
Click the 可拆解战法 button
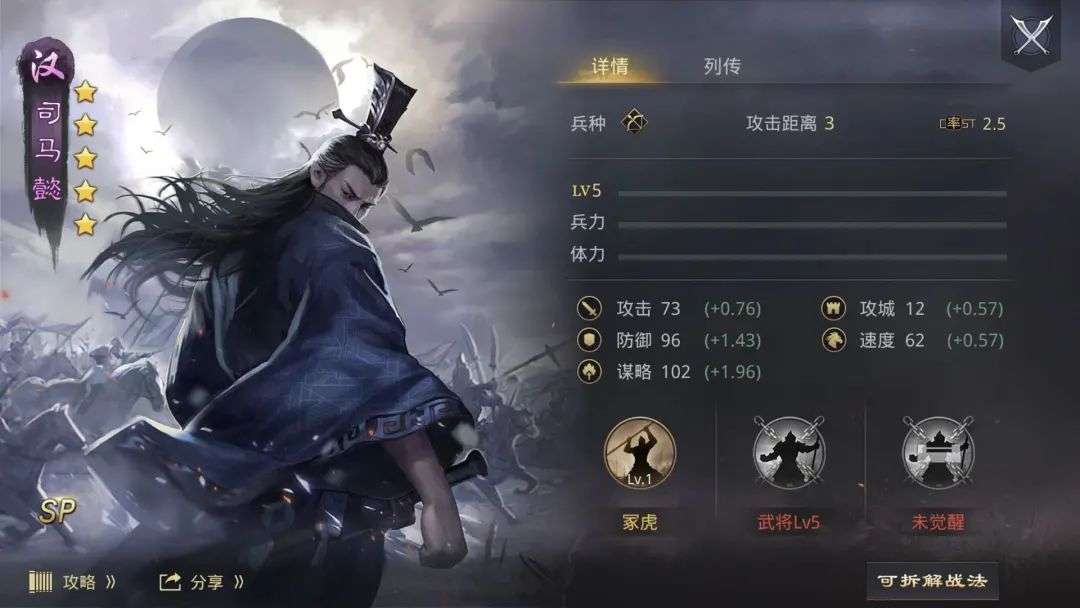(932, 580)
